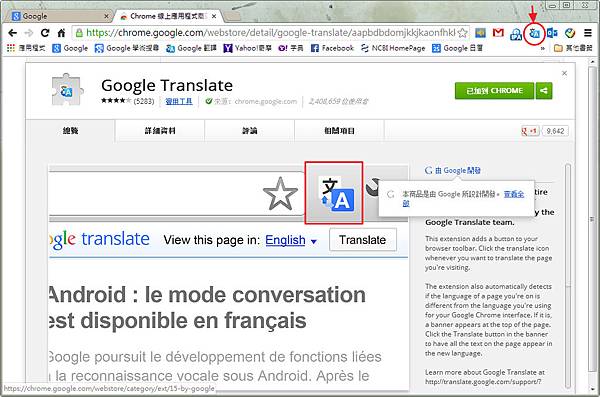Open the Yahoo! bookmark
The image size is (600, 397).
[x=247, y=48]
